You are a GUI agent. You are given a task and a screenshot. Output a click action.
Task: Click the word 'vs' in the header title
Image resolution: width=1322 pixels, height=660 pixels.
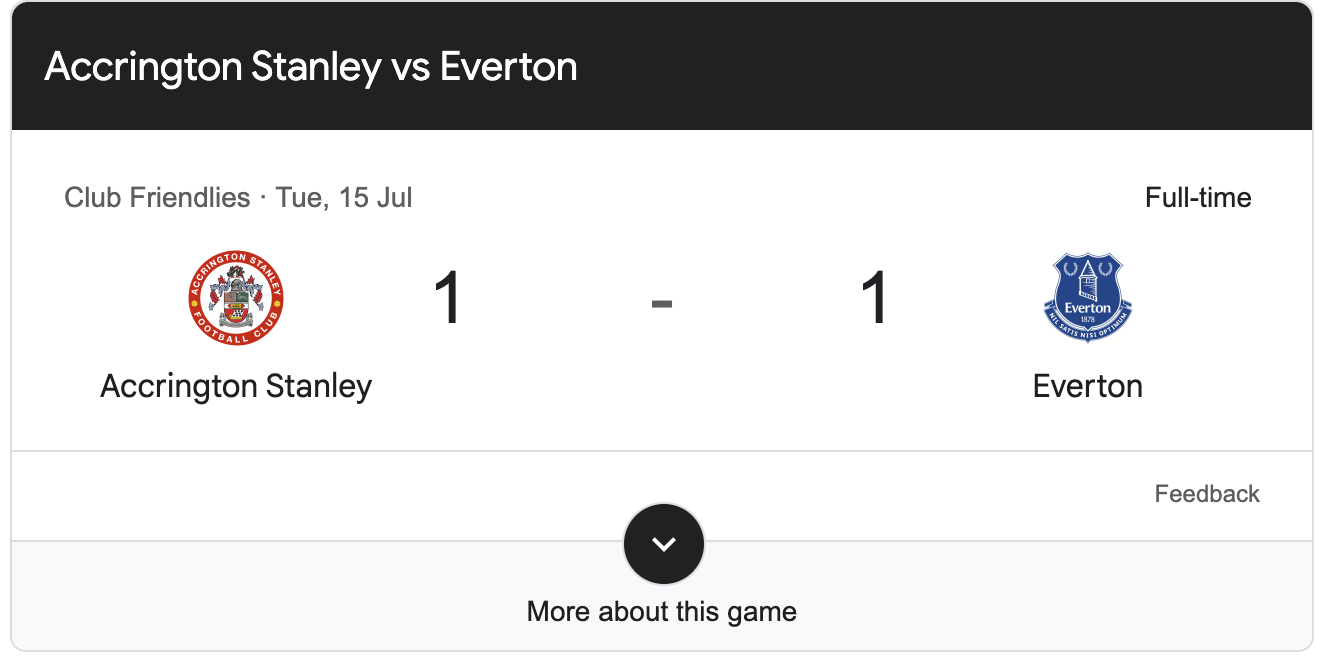(411, 68)
